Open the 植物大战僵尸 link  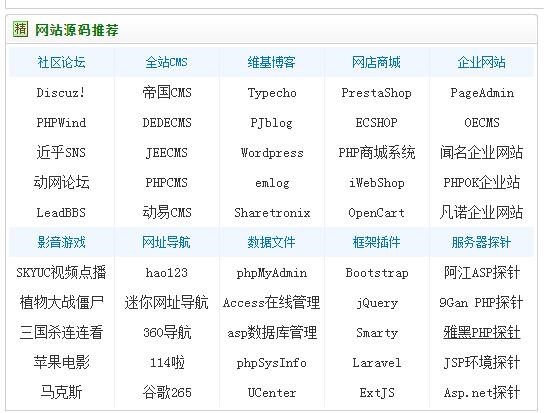61,302
